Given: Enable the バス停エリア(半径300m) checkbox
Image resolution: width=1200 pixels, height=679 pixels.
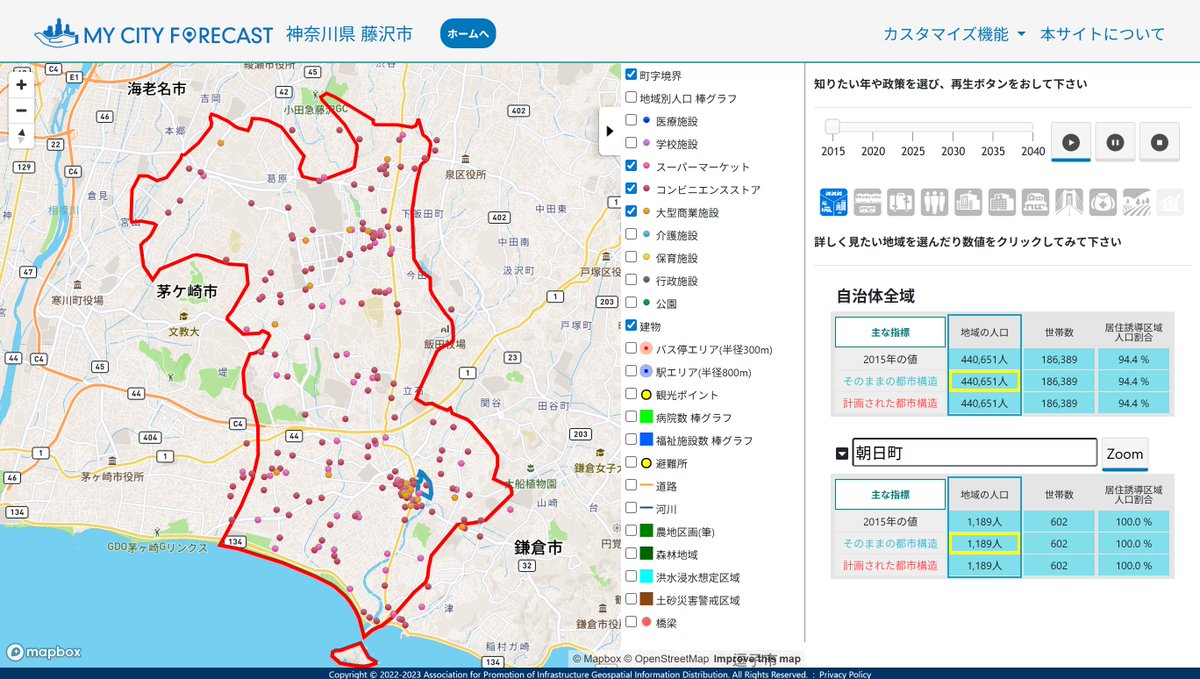Looking at the screenshot, I should point(631,349).
